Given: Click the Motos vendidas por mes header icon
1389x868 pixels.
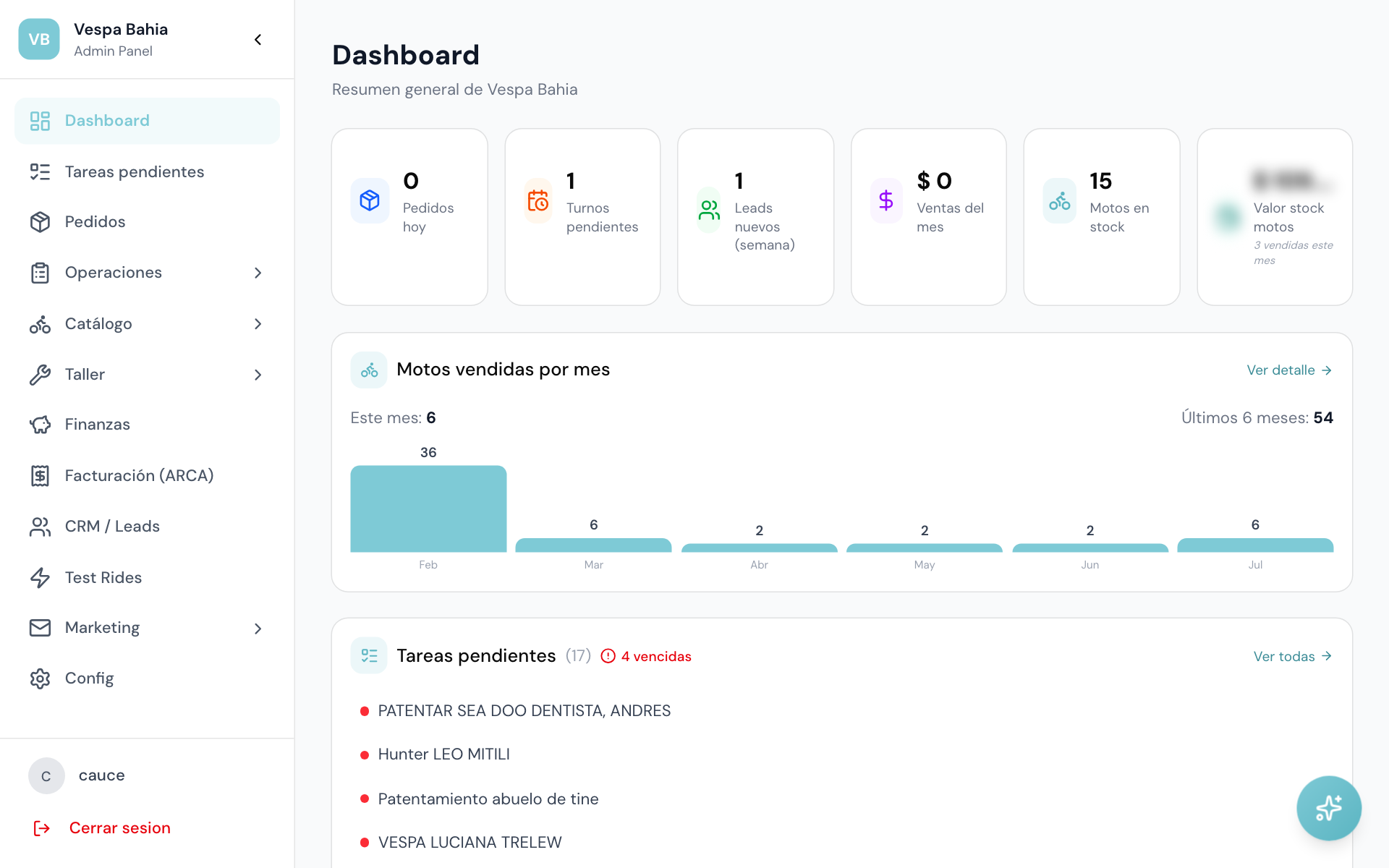Looking at the screenshot, I should [369, 370].
